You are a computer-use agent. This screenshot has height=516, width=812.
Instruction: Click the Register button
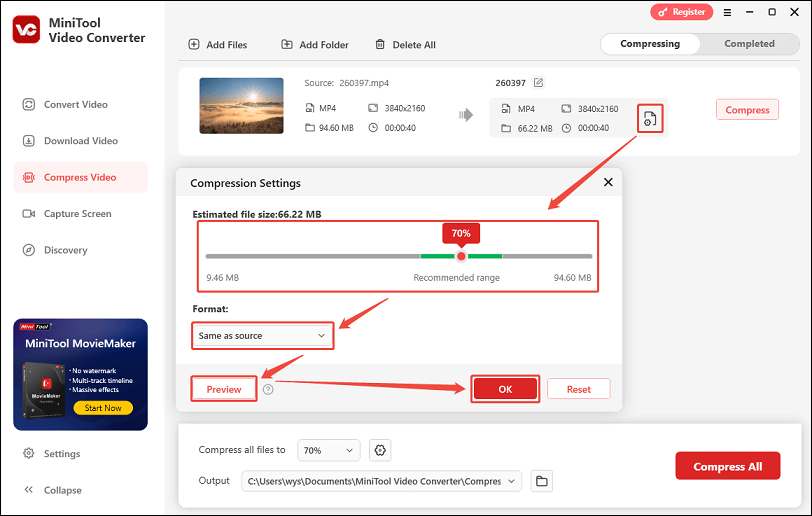coord(682,12)
